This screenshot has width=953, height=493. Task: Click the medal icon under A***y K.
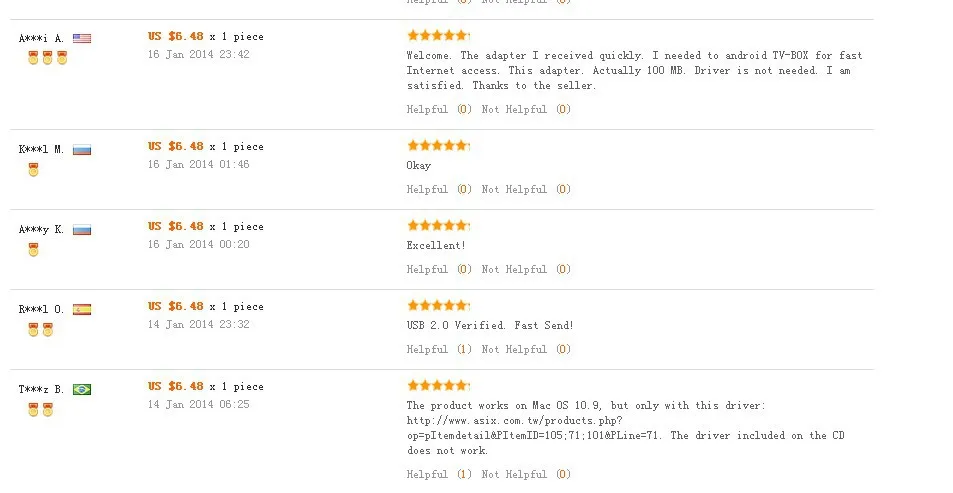point(33,250)
